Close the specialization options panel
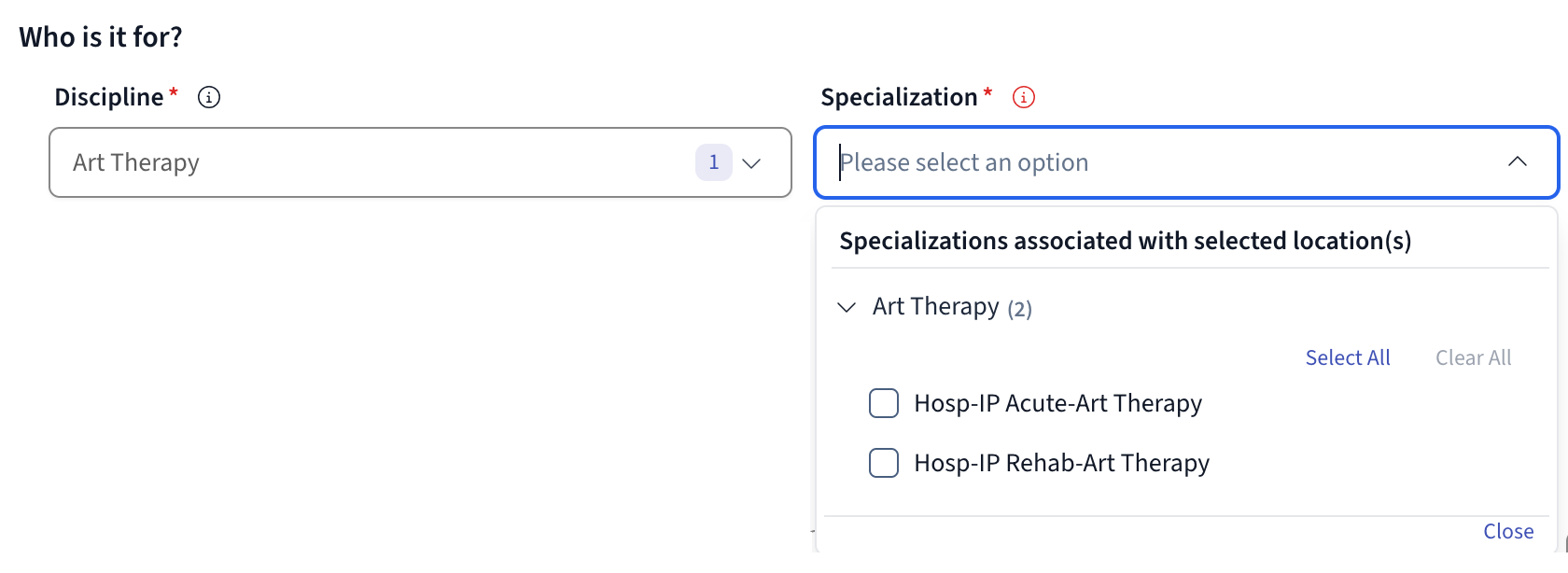Screen dimensions: 1568x573 point(1508,531)
